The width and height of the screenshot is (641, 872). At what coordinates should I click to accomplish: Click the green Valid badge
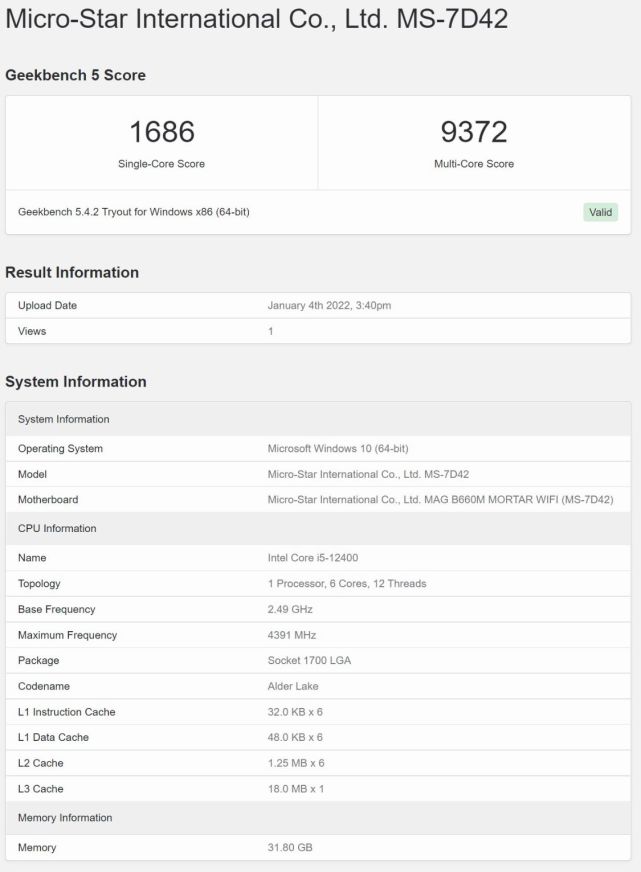[x=600, y=212]
